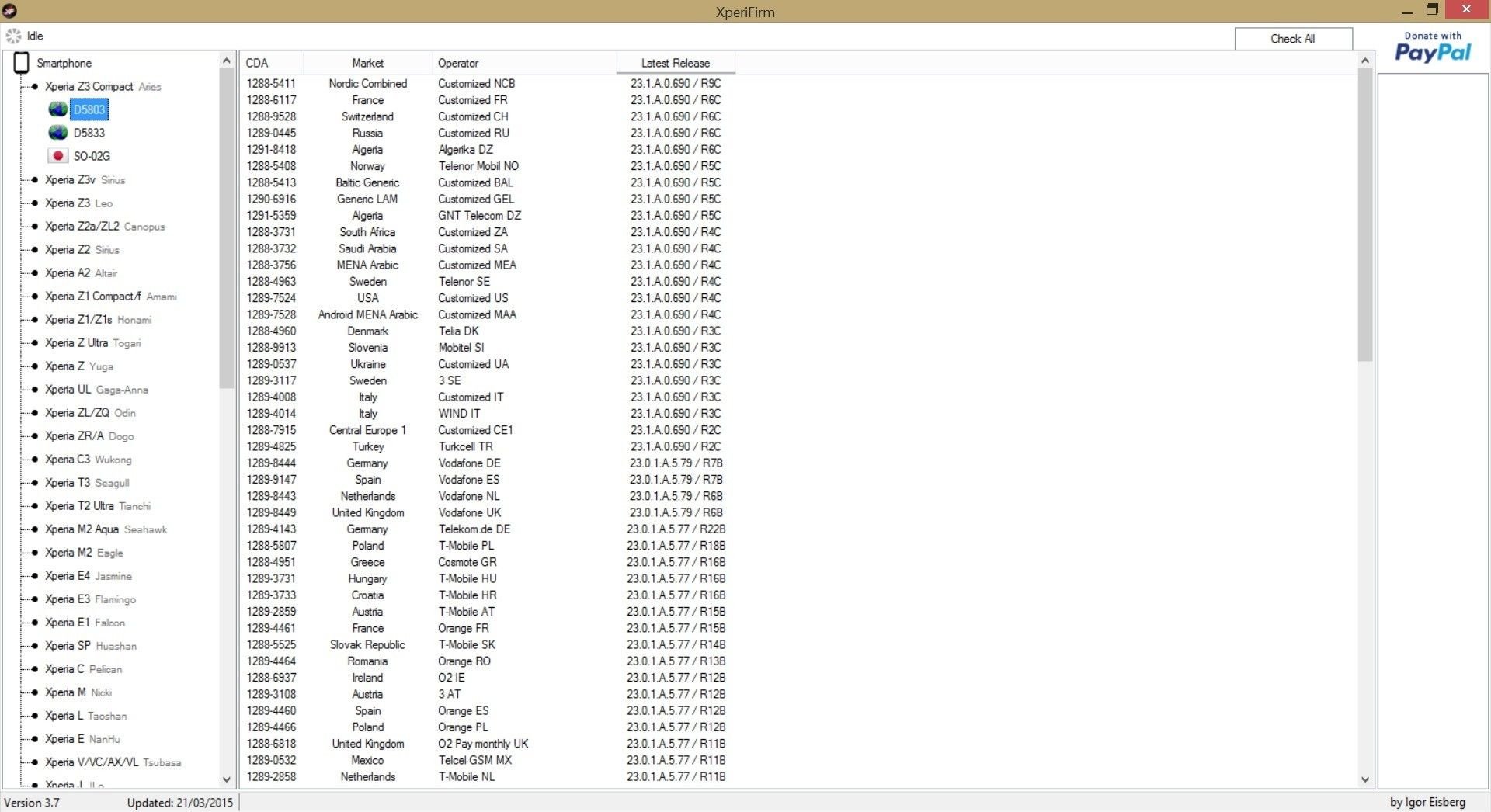Screen dimensions: 1491x812
Task: Click the device tree scroll-up arrow
Action: point(227,61)
